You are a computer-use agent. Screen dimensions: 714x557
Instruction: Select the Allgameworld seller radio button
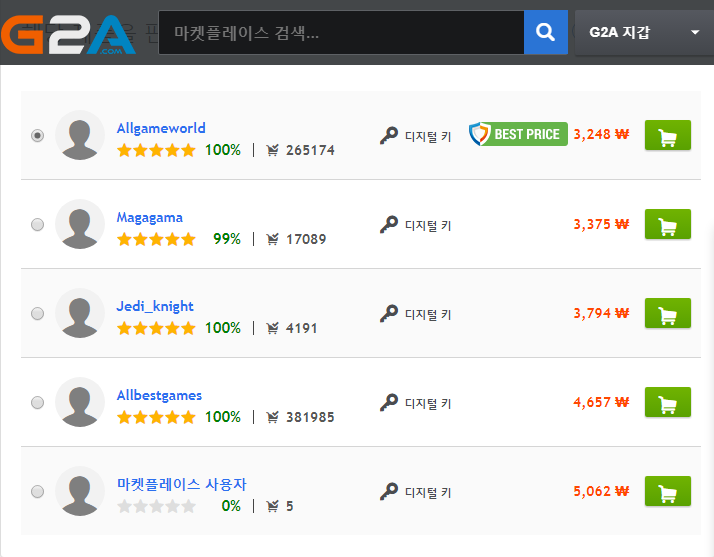click(37, 135)
